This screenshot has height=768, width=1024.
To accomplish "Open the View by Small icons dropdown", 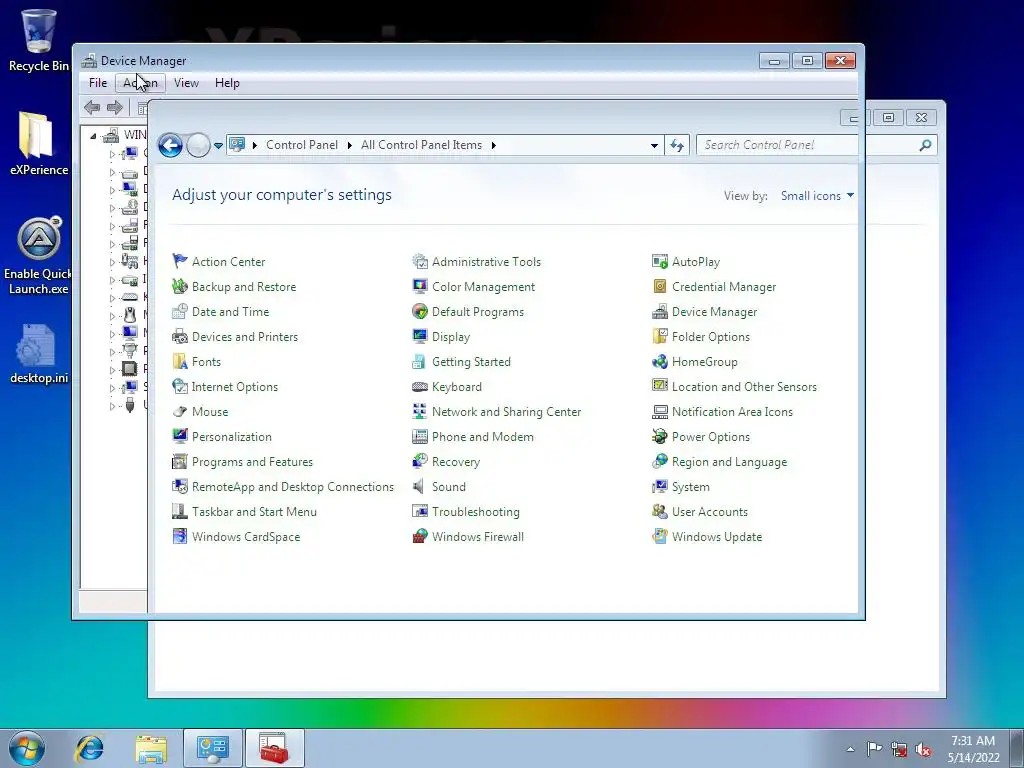I will click(817, 196).
